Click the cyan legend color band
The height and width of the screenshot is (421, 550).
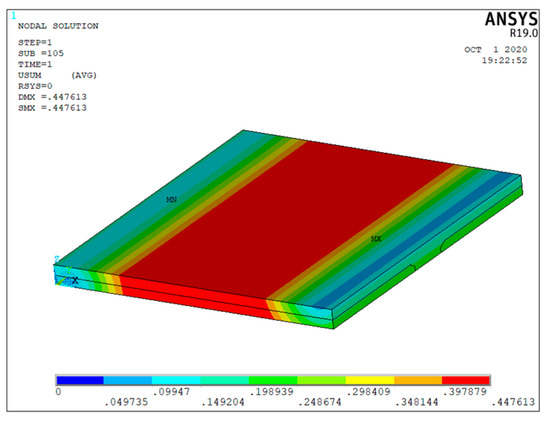(x=176, y=380)
